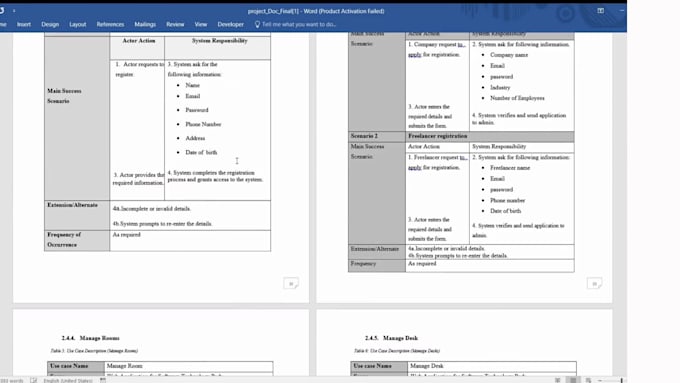Viewport: 680px width, 383px height.
Task: Click the 'Address' bullet item
Action: coord(195,138)
